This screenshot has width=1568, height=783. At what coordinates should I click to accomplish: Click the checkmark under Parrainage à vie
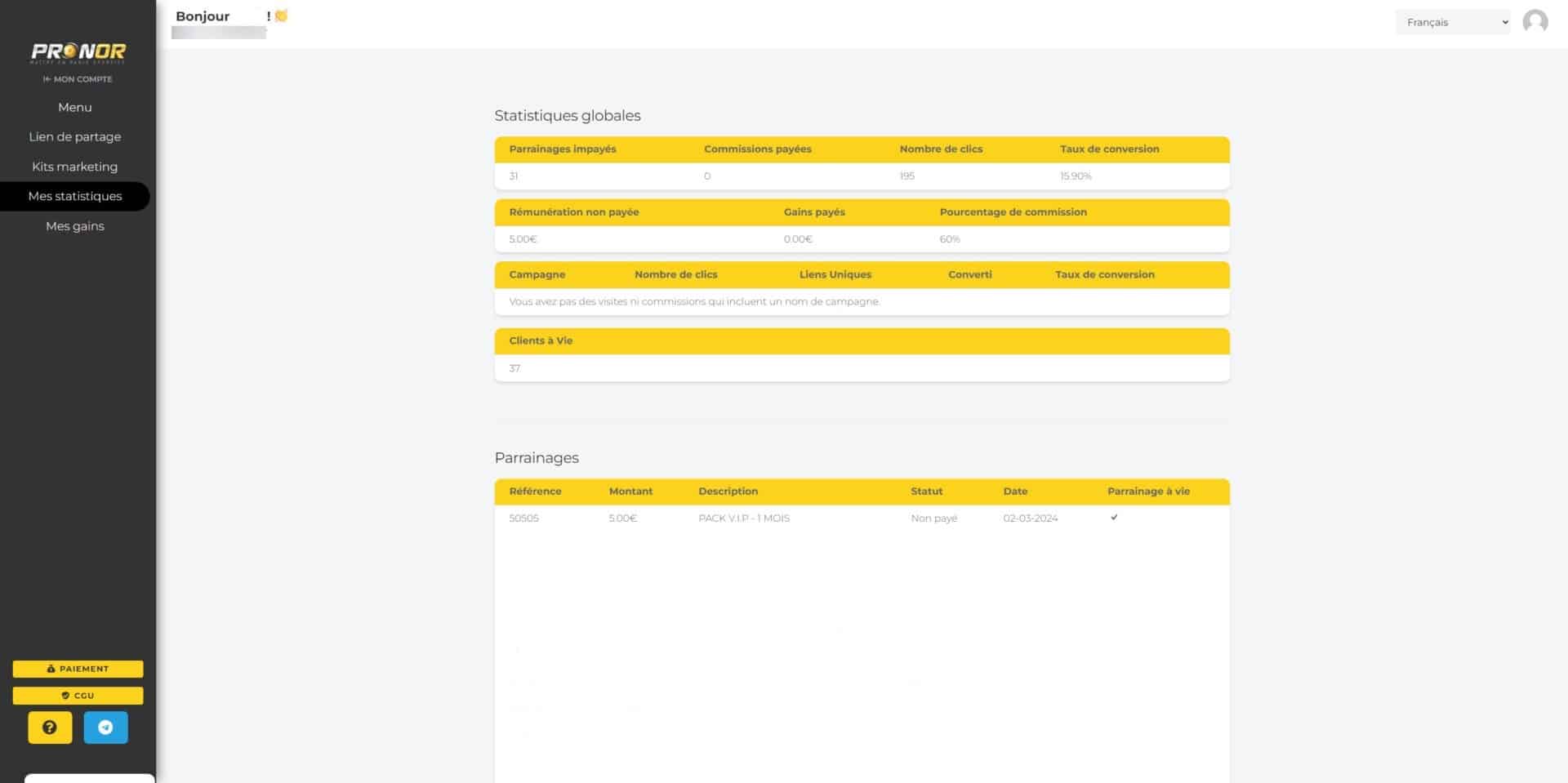(1114, 518)
